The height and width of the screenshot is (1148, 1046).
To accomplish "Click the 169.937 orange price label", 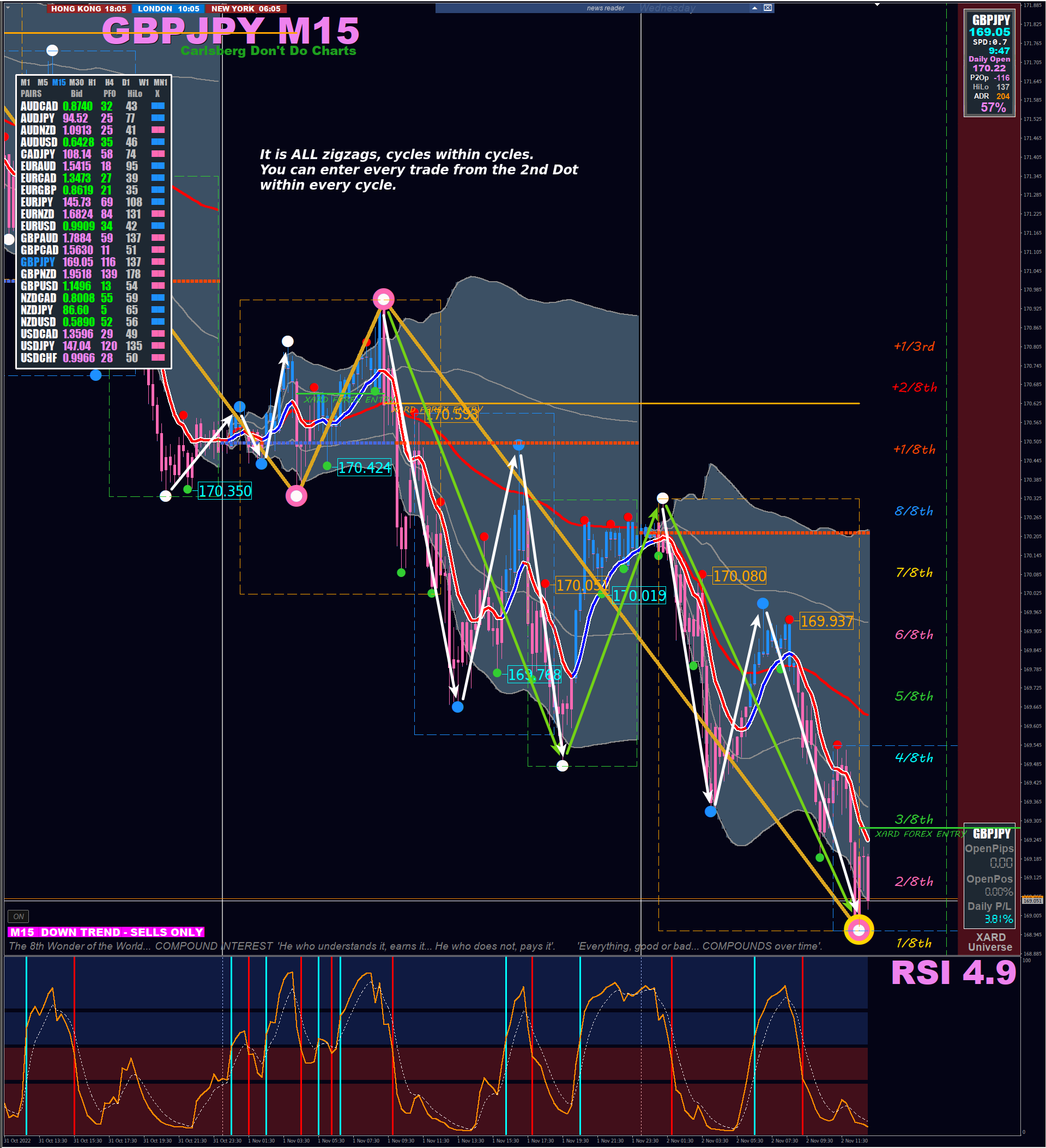I will 827,621.
